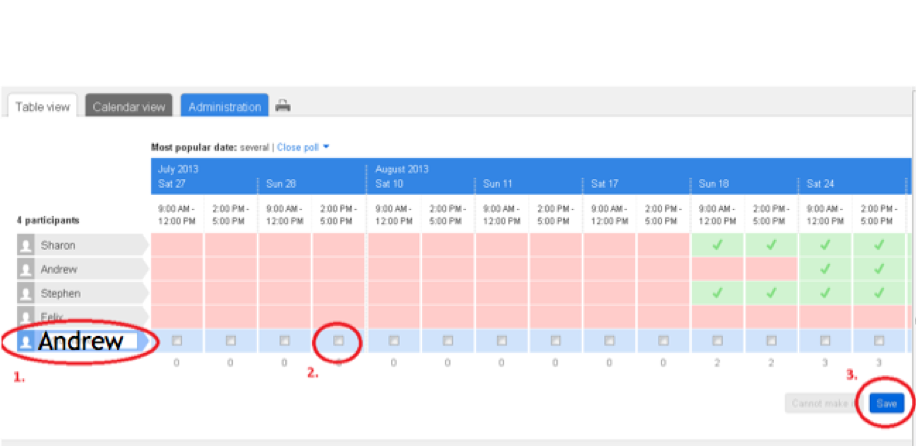
Task: Click Stephen's green checkmark for Sun 18 afternoon
Action: pos(771,293)
